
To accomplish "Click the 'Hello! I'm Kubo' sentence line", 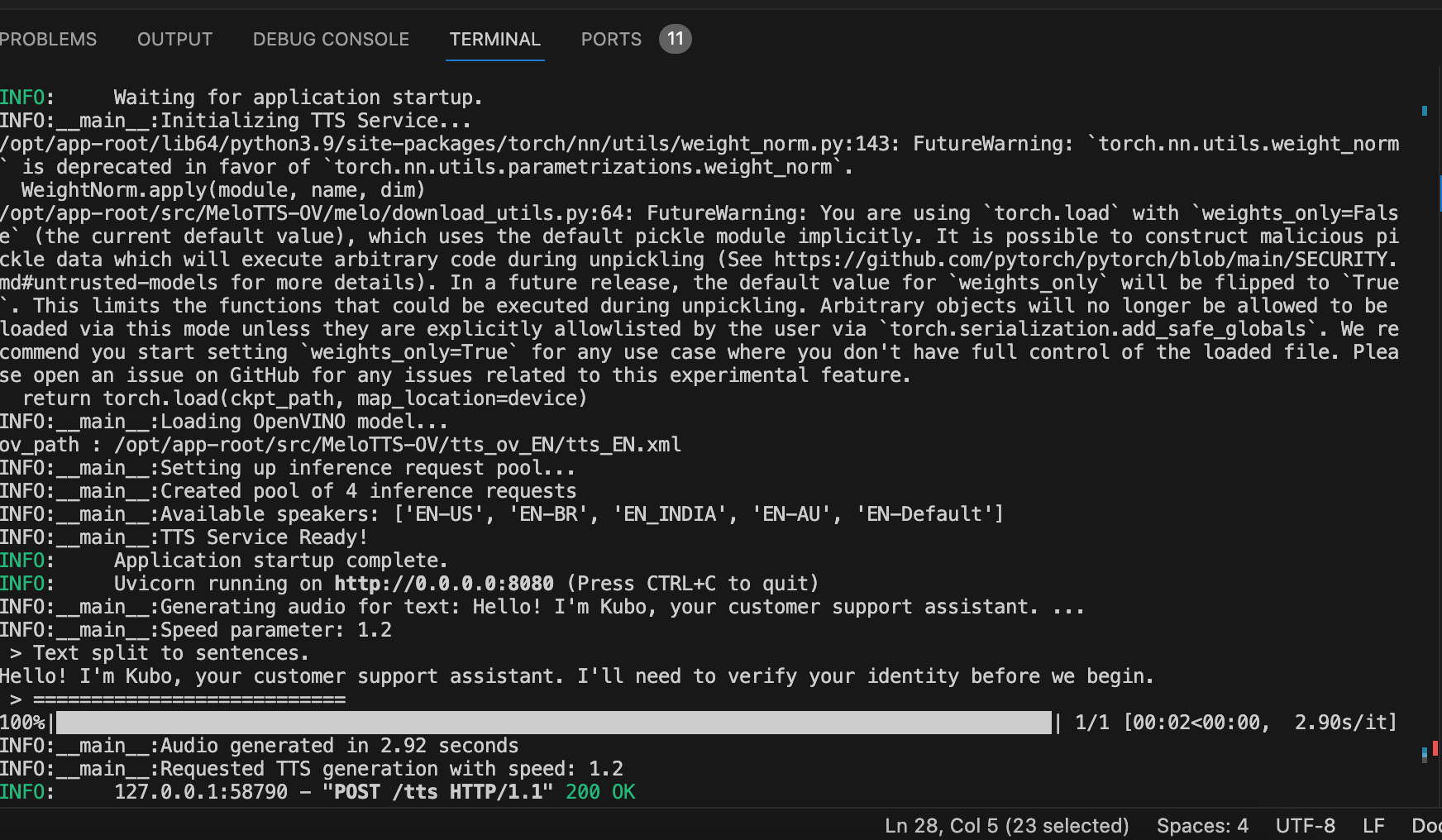I will (577, 676).
